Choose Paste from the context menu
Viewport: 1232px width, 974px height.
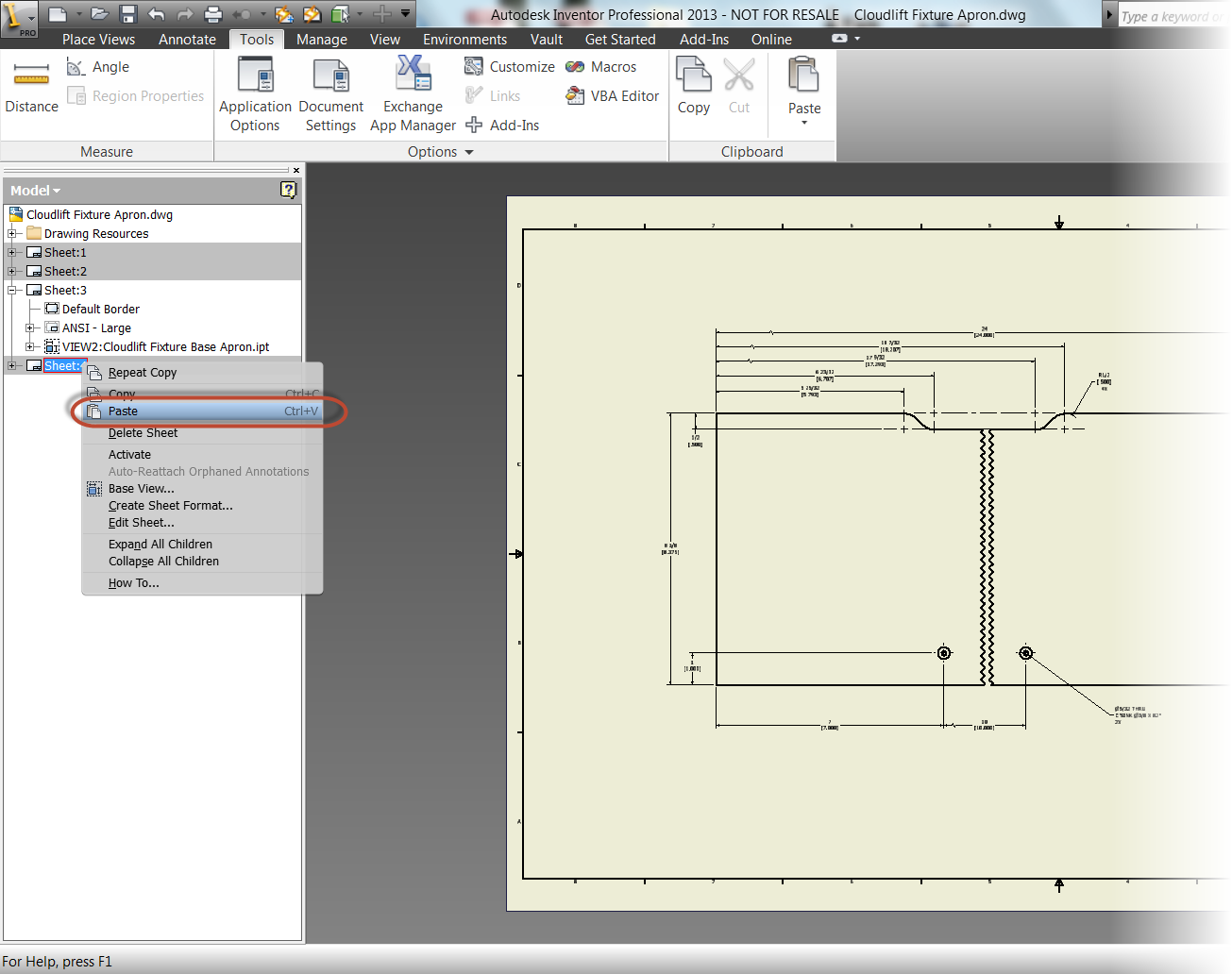[203, 411]
